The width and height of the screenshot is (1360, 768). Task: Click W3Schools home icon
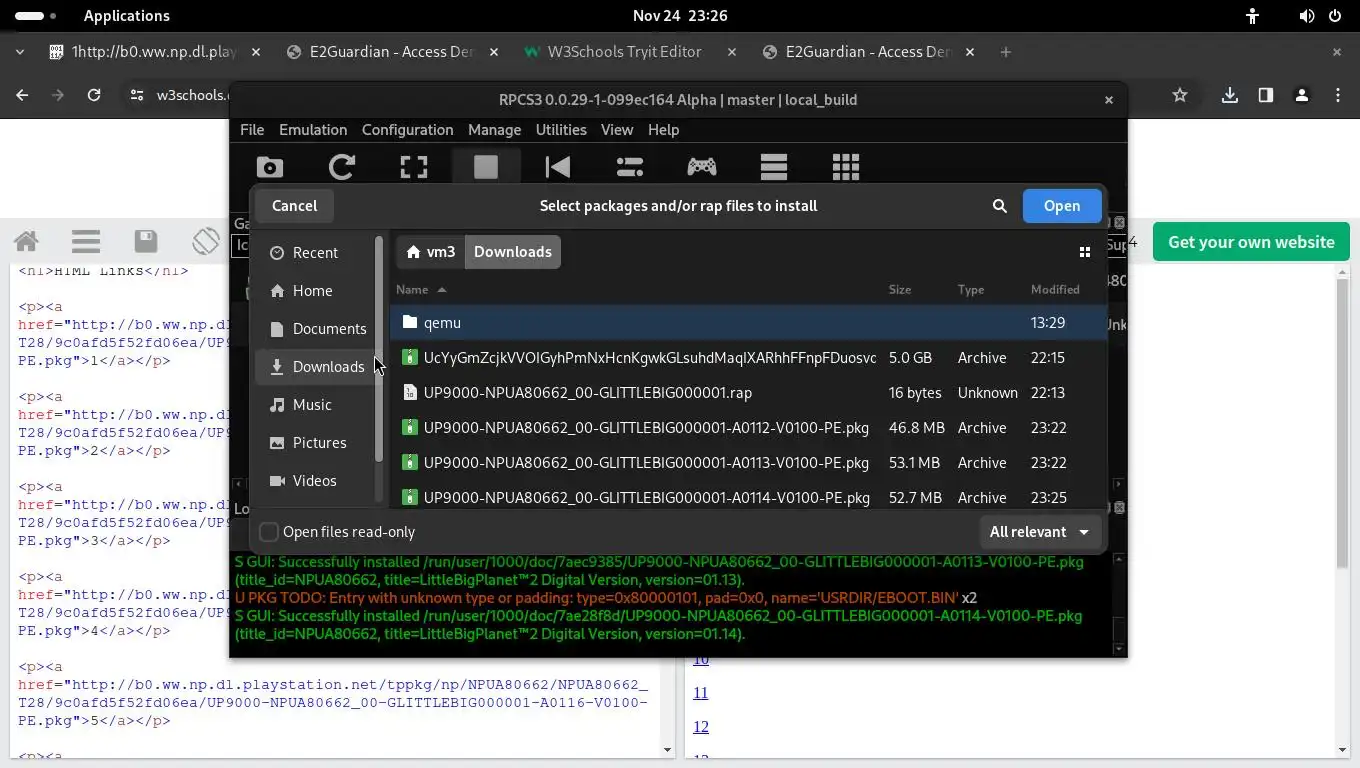[26, 241]
